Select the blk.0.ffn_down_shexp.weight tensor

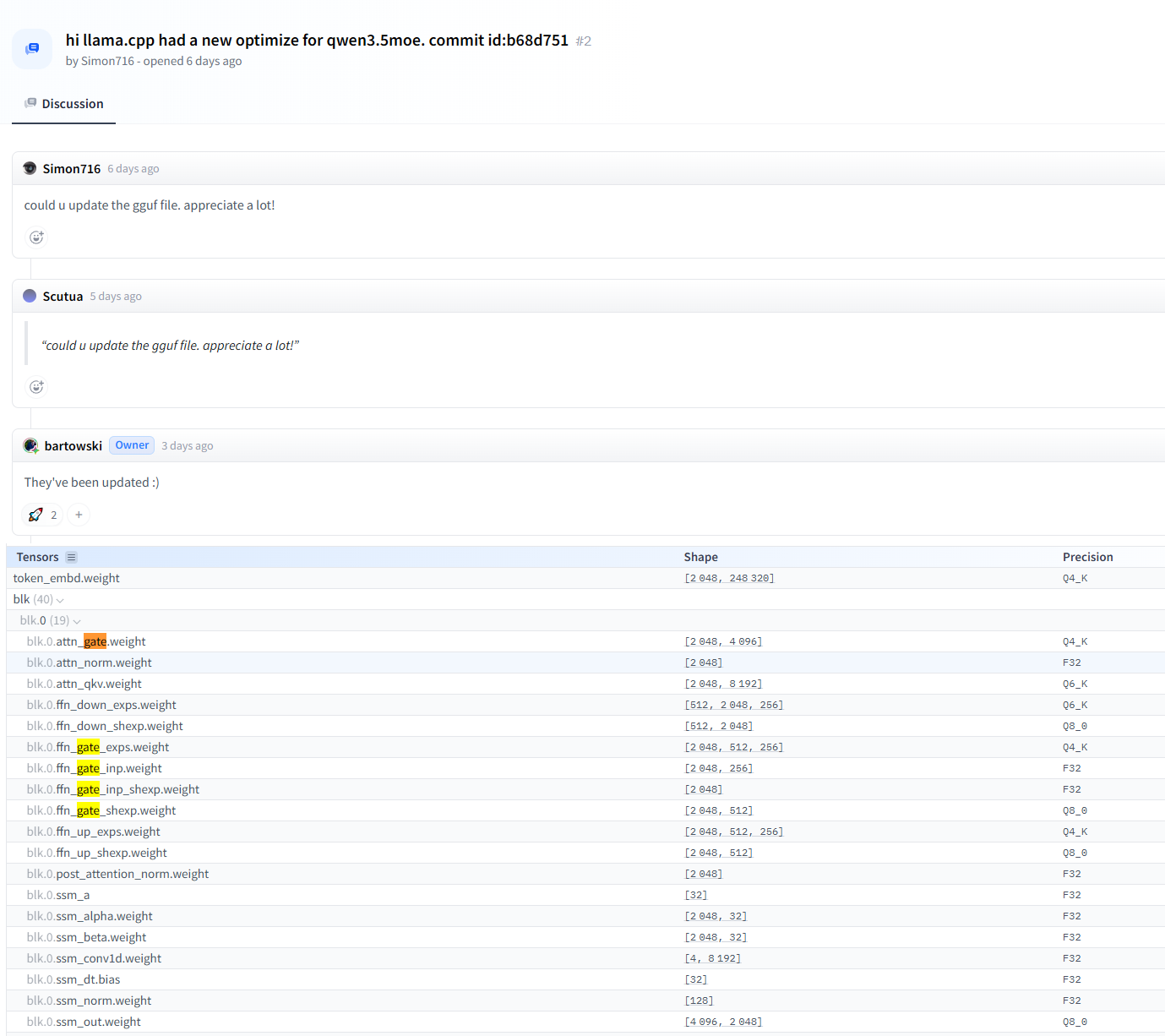click(585, 726)
